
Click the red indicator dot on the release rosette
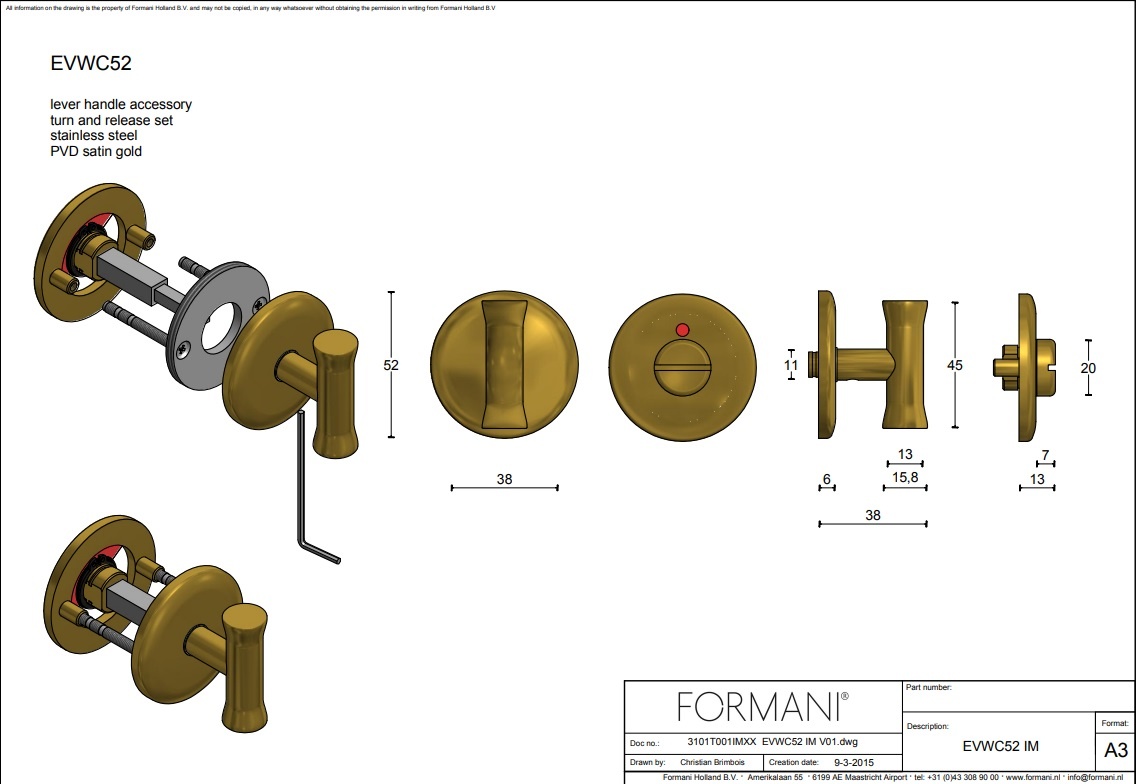[682, 328]
